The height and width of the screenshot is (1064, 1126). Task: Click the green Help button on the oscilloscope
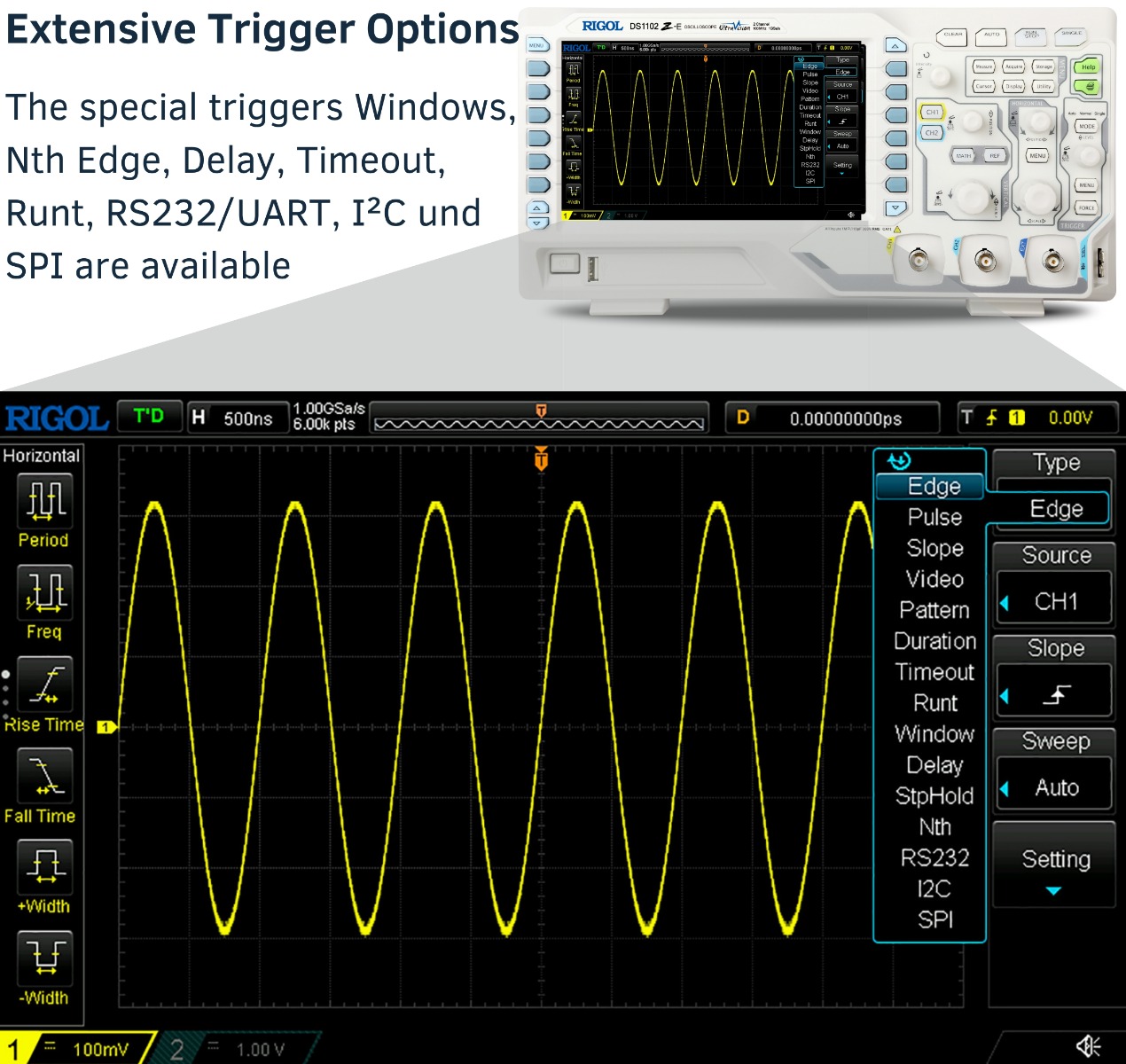[x=1087, y=66]
